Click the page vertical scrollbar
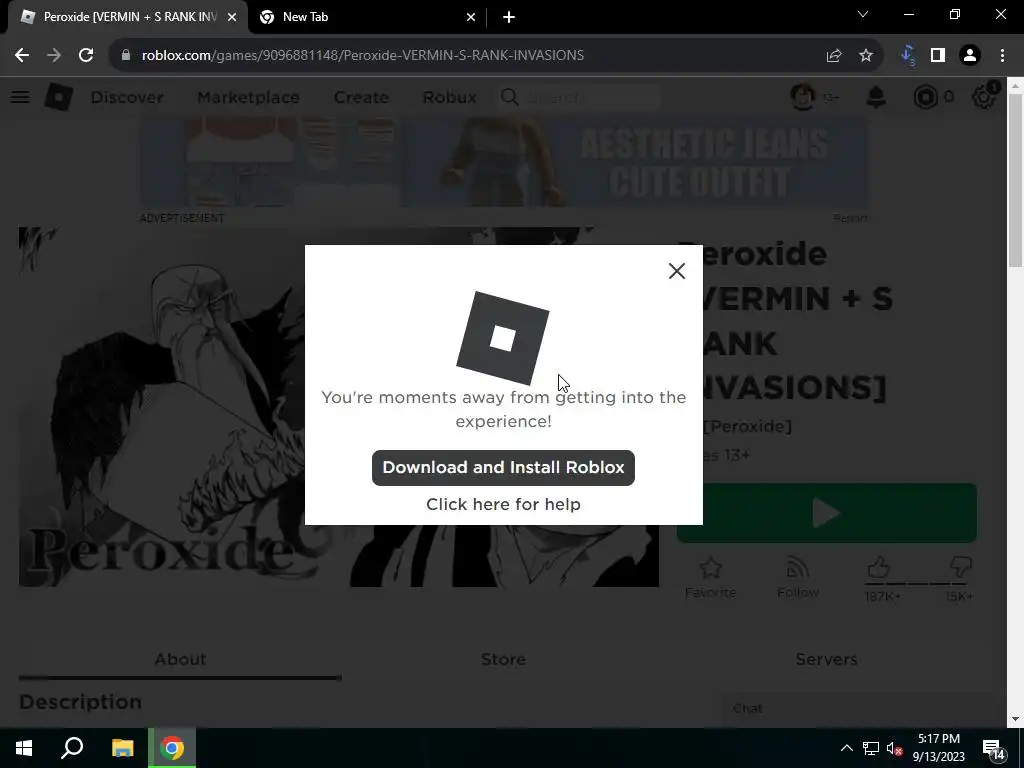The height and width of the screenshot is (768, 1024). click(x=1015, y=180)
